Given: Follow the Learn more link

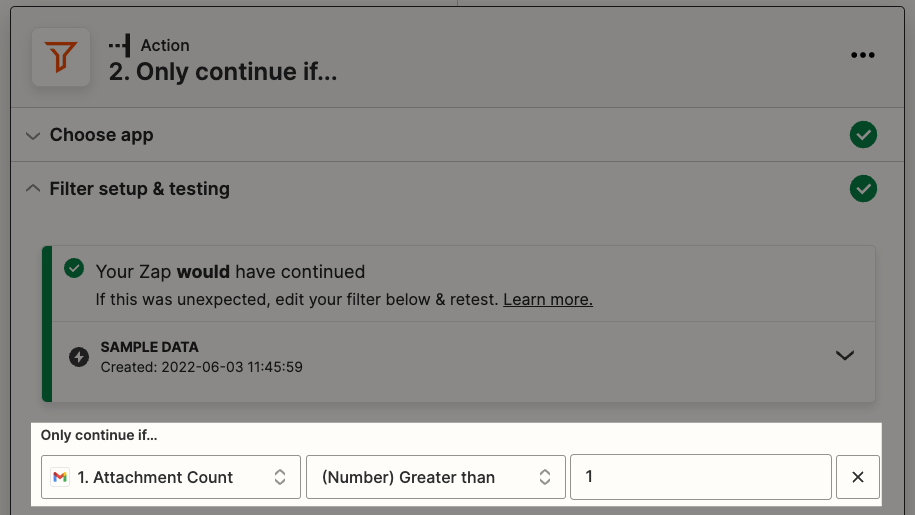Looking at the screenshot, I should click(548, 299).
